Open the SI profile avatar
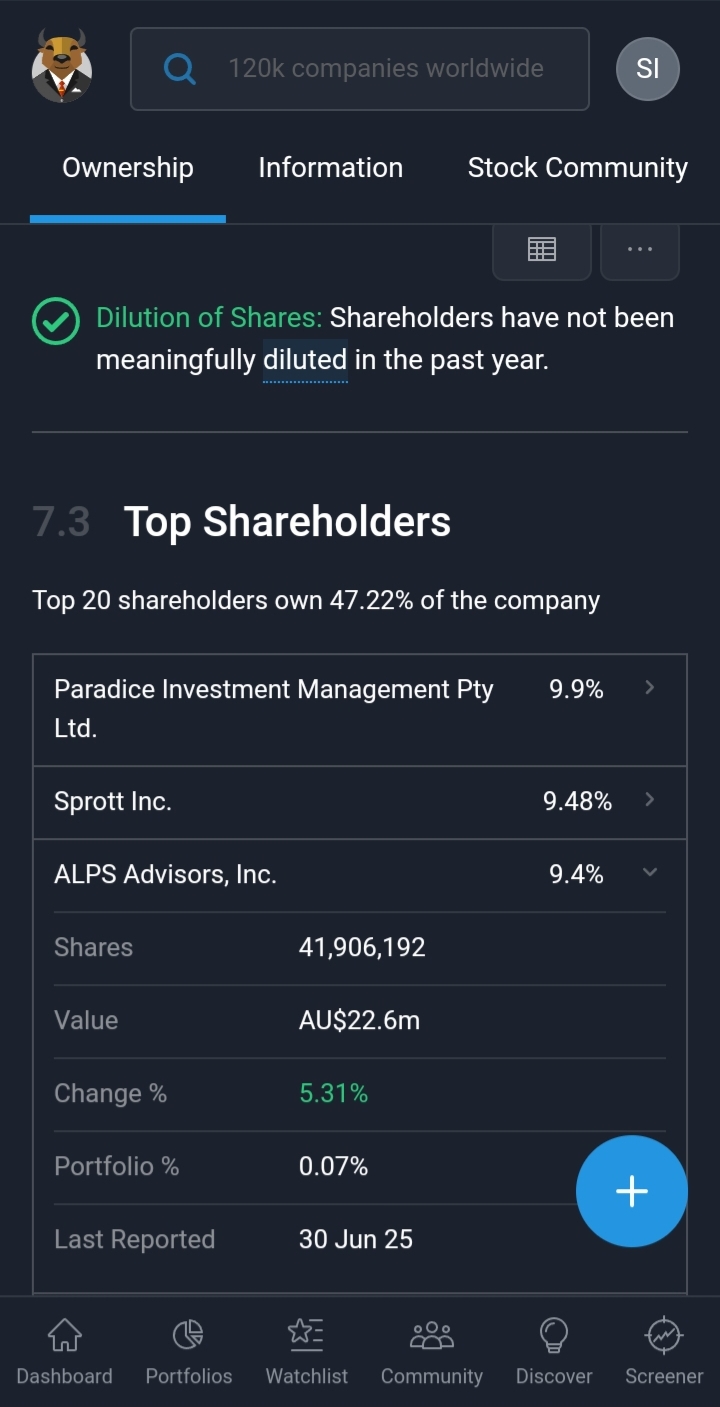The height and width of the screenshot is (1407, 720). 648,68
